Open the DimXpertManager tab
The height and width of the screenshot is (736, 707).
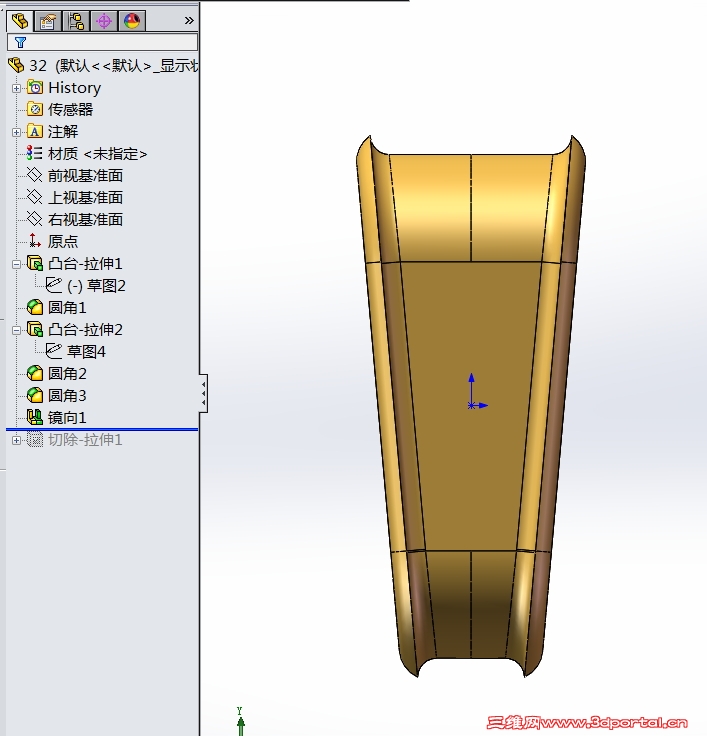point(104,21)
